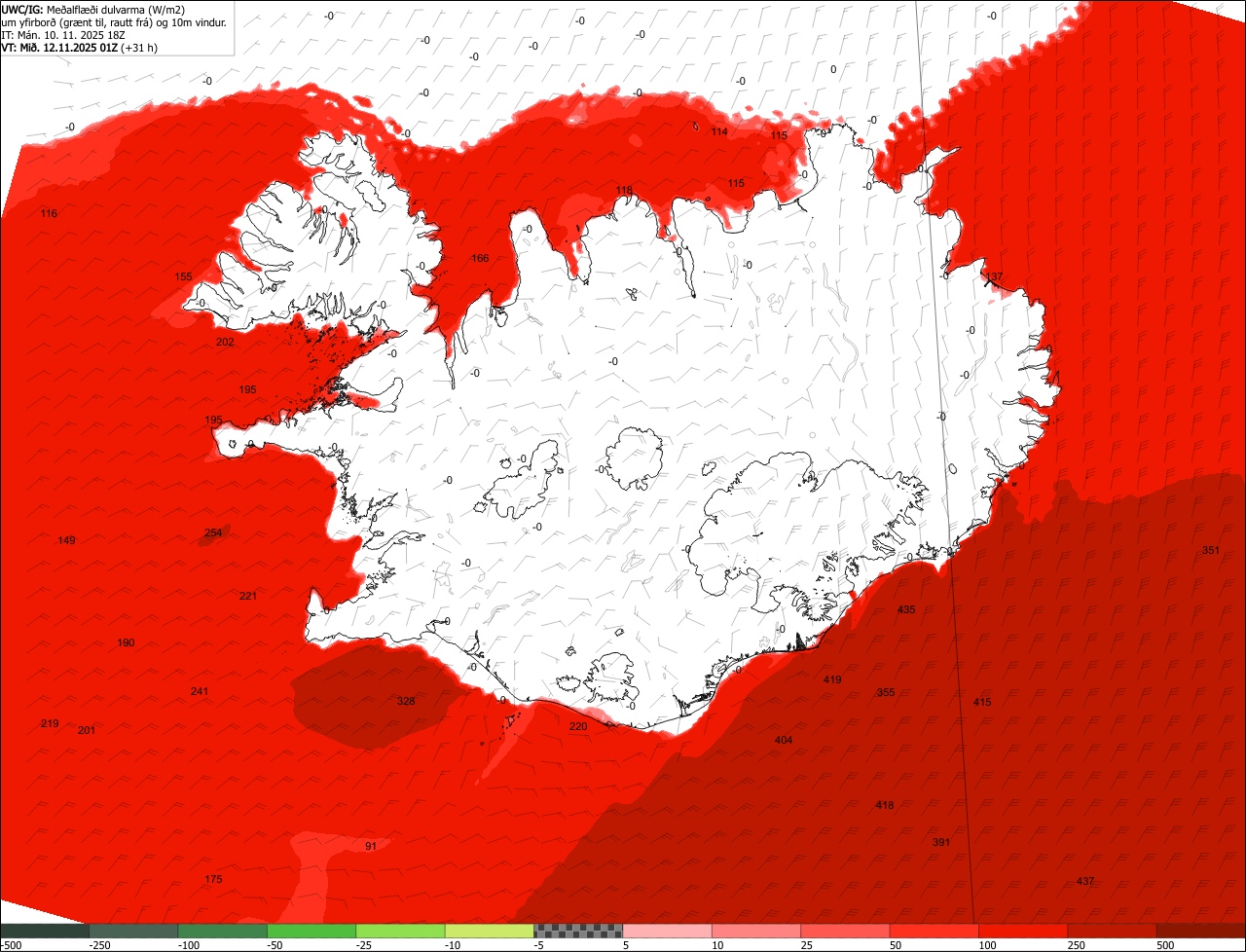Click the flux value 137 off the east coast
This screenshot has width=1246, height=952.
coord(994,276)
